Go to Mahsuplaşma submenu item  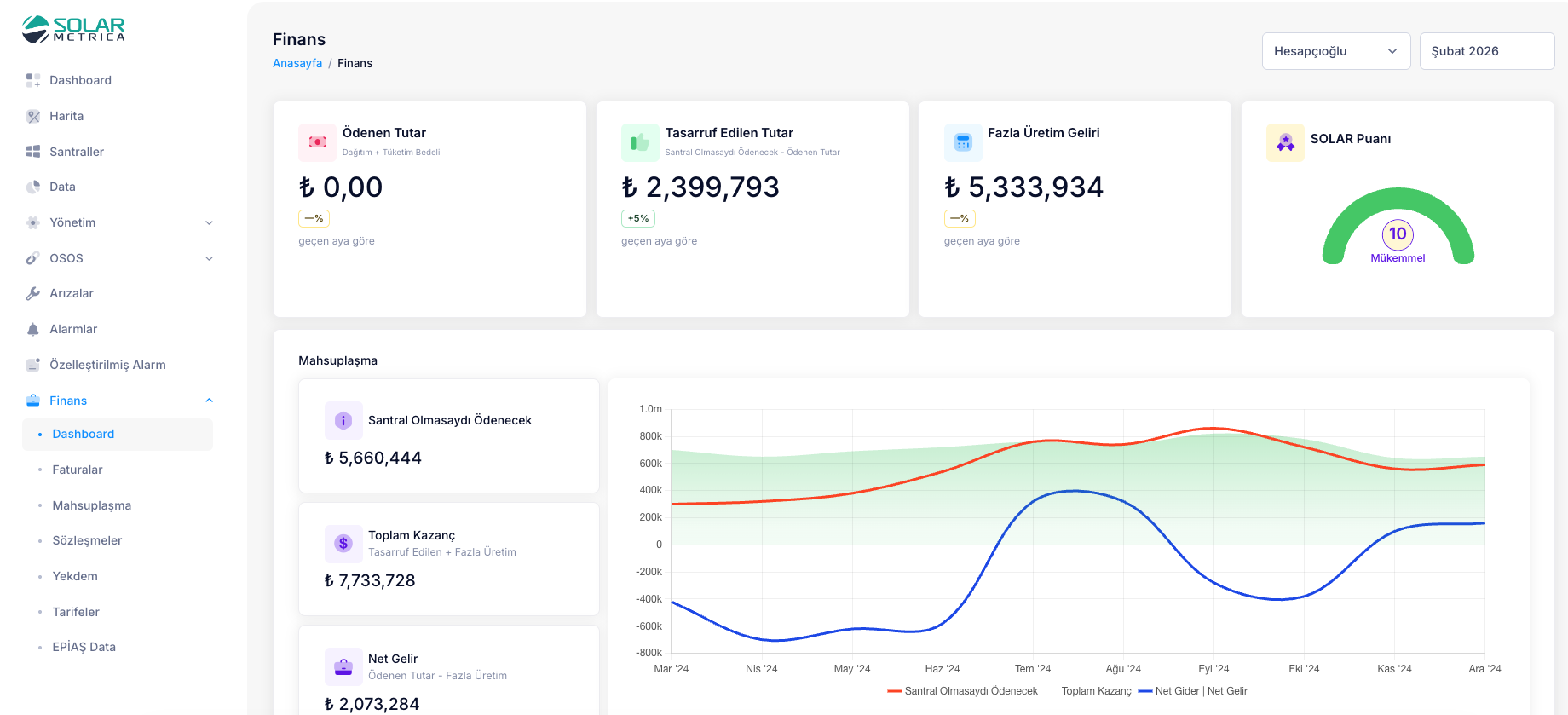(x=92, y=505)
